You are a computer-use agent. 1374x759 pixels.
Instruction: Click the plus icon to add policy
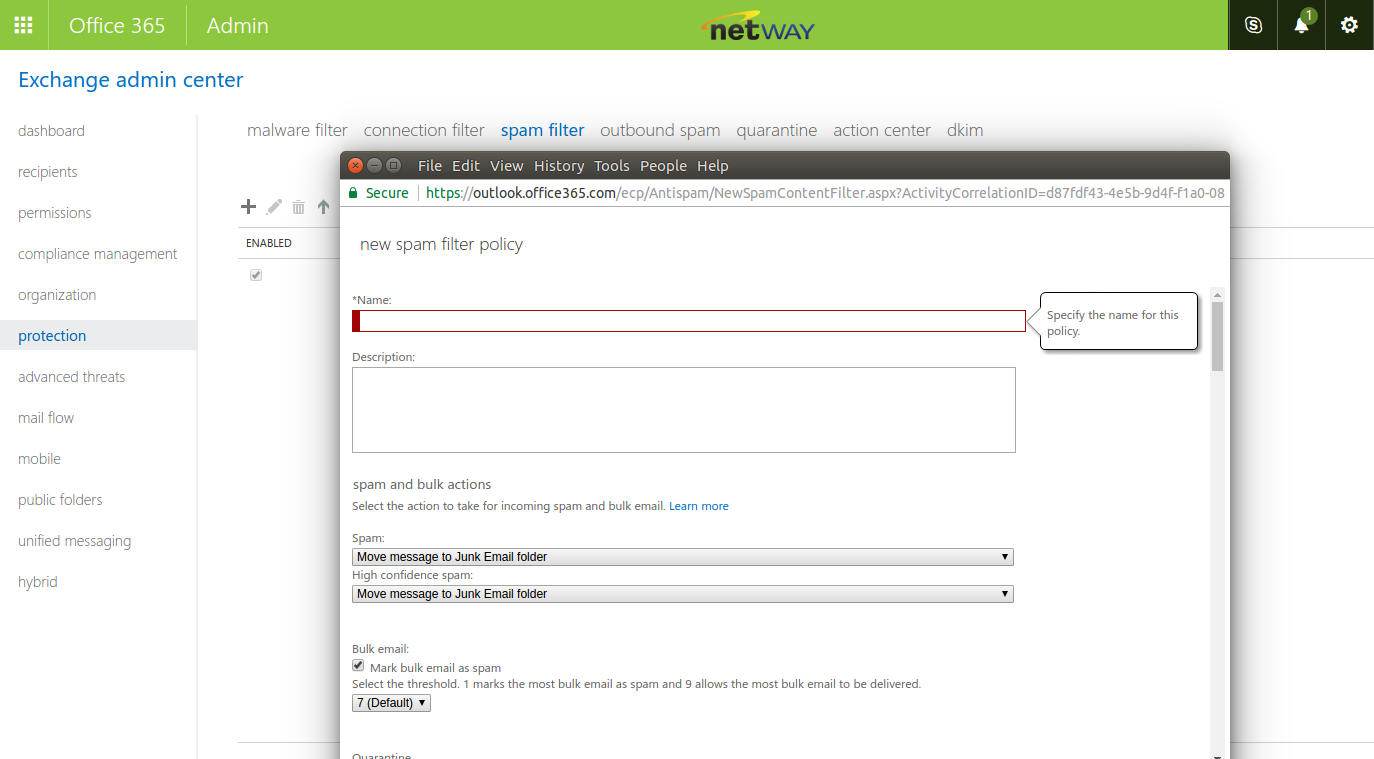click(249, 207)
